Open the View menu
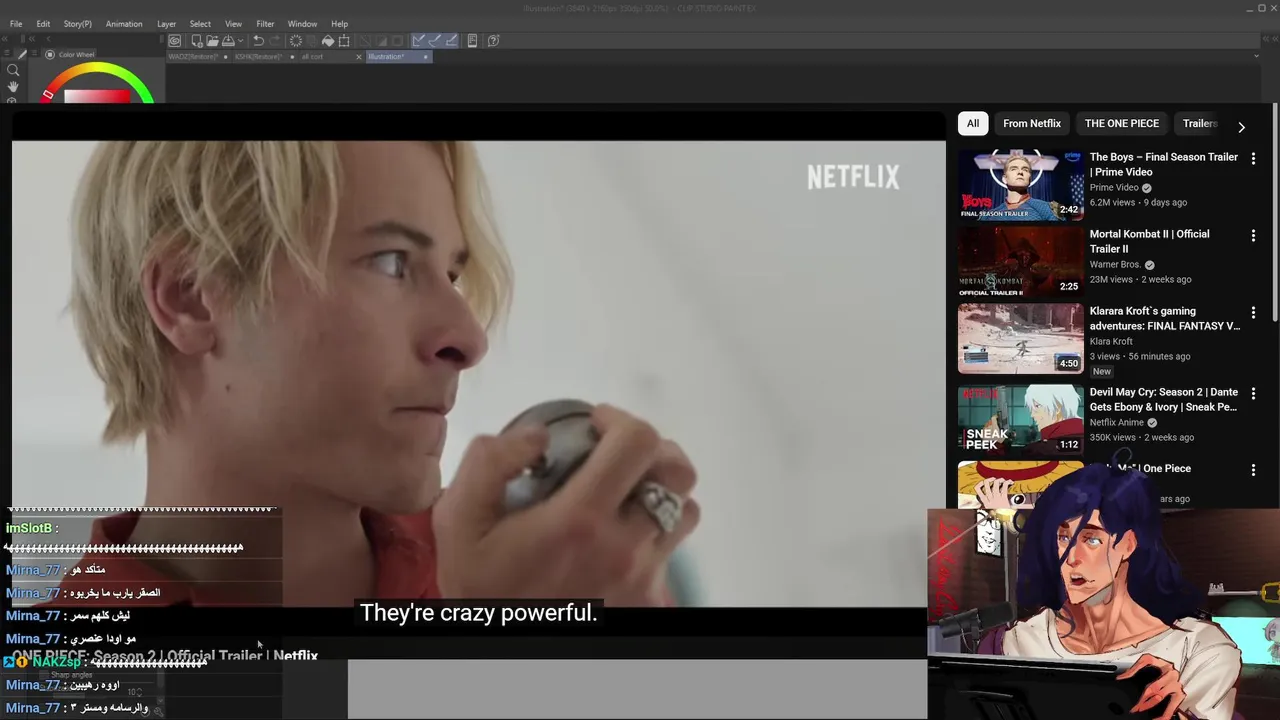The height and width of the screenshot is (720, 1280). pyautogui.click(x=233, y=24)
